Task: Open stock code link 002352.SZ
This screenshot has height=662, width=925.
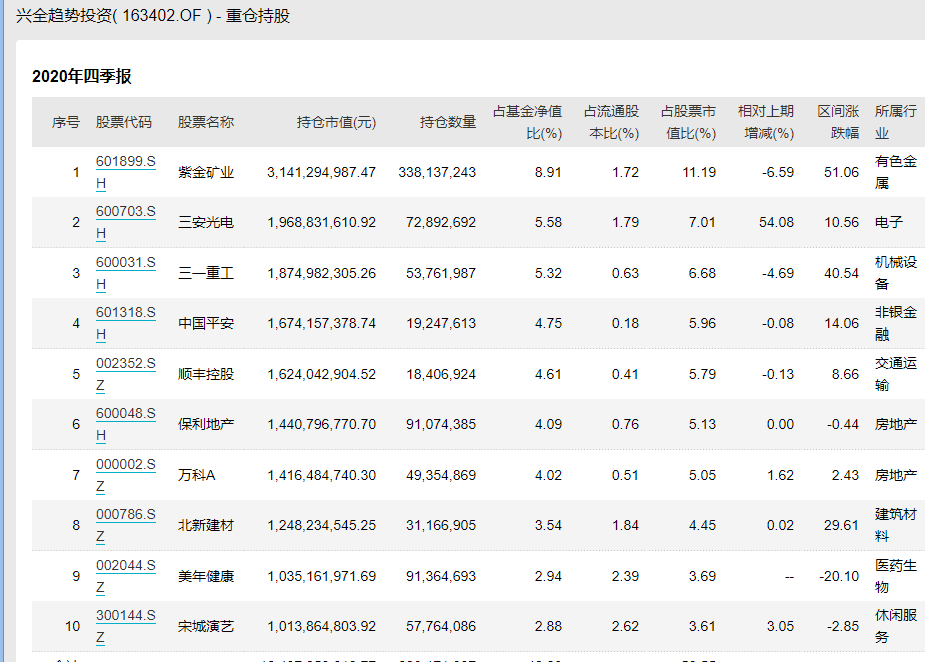Action: tap(126, 374)
